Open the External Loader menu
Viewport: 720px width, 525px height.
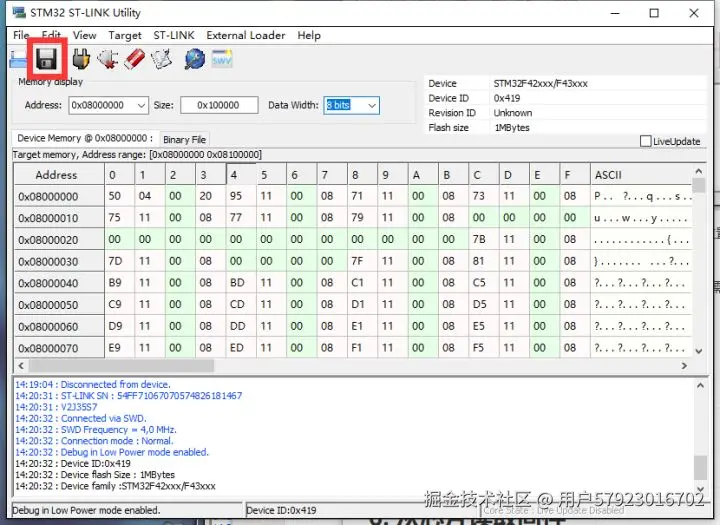(246, 35)
